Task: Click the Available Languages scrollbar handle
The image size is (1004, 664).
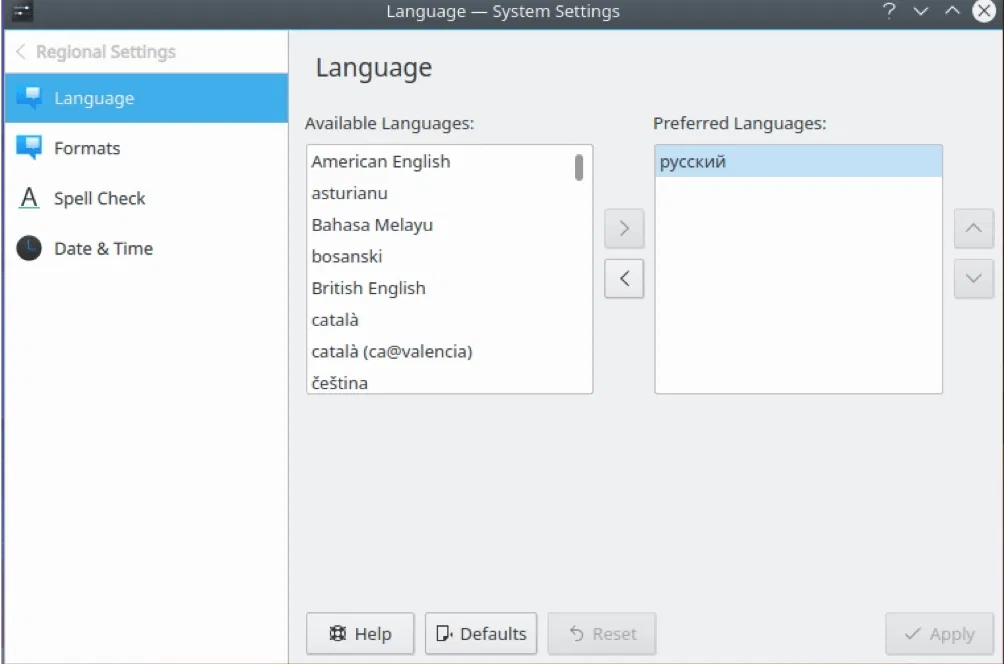Action: [x=579, y=167]
